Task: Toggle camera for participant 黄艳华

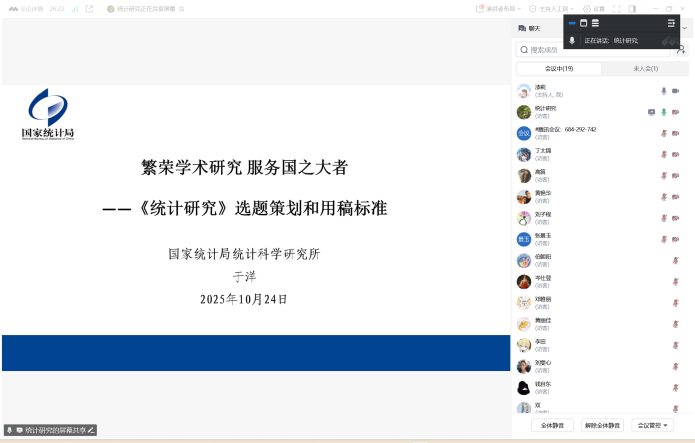Action: (x=676, y=196)
